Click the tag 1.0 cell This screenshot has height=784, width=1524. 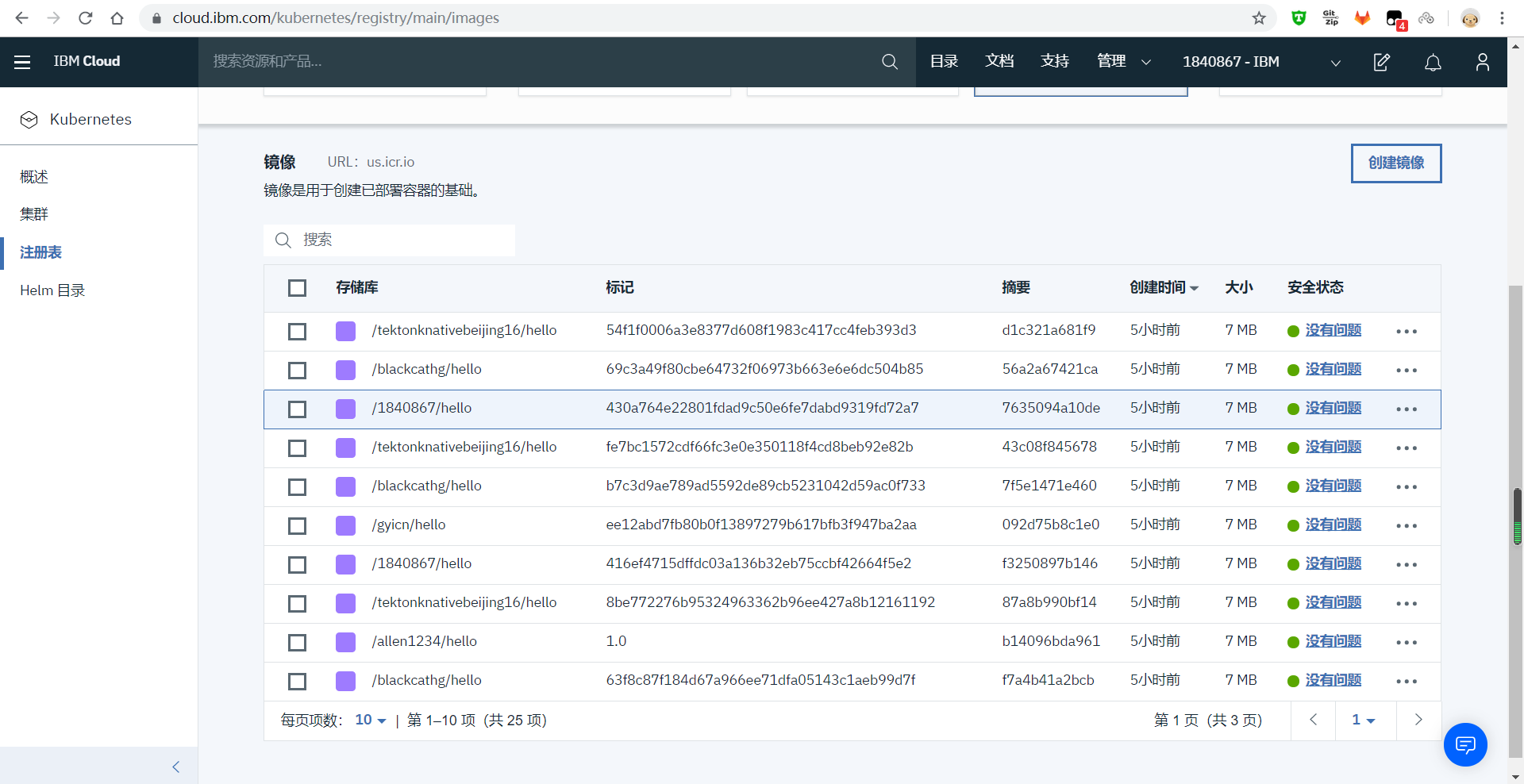(x=616, y=641)
